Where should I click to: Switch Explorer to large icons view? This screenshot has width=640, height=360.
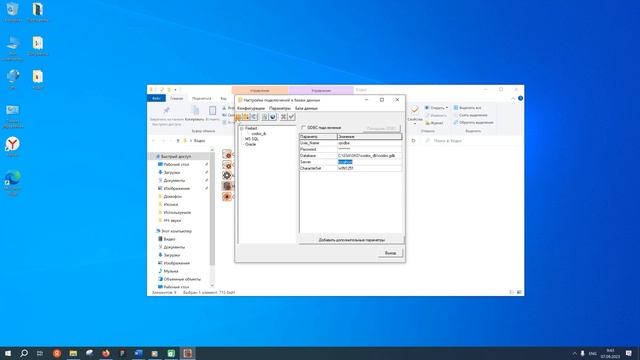click(519, 292)
